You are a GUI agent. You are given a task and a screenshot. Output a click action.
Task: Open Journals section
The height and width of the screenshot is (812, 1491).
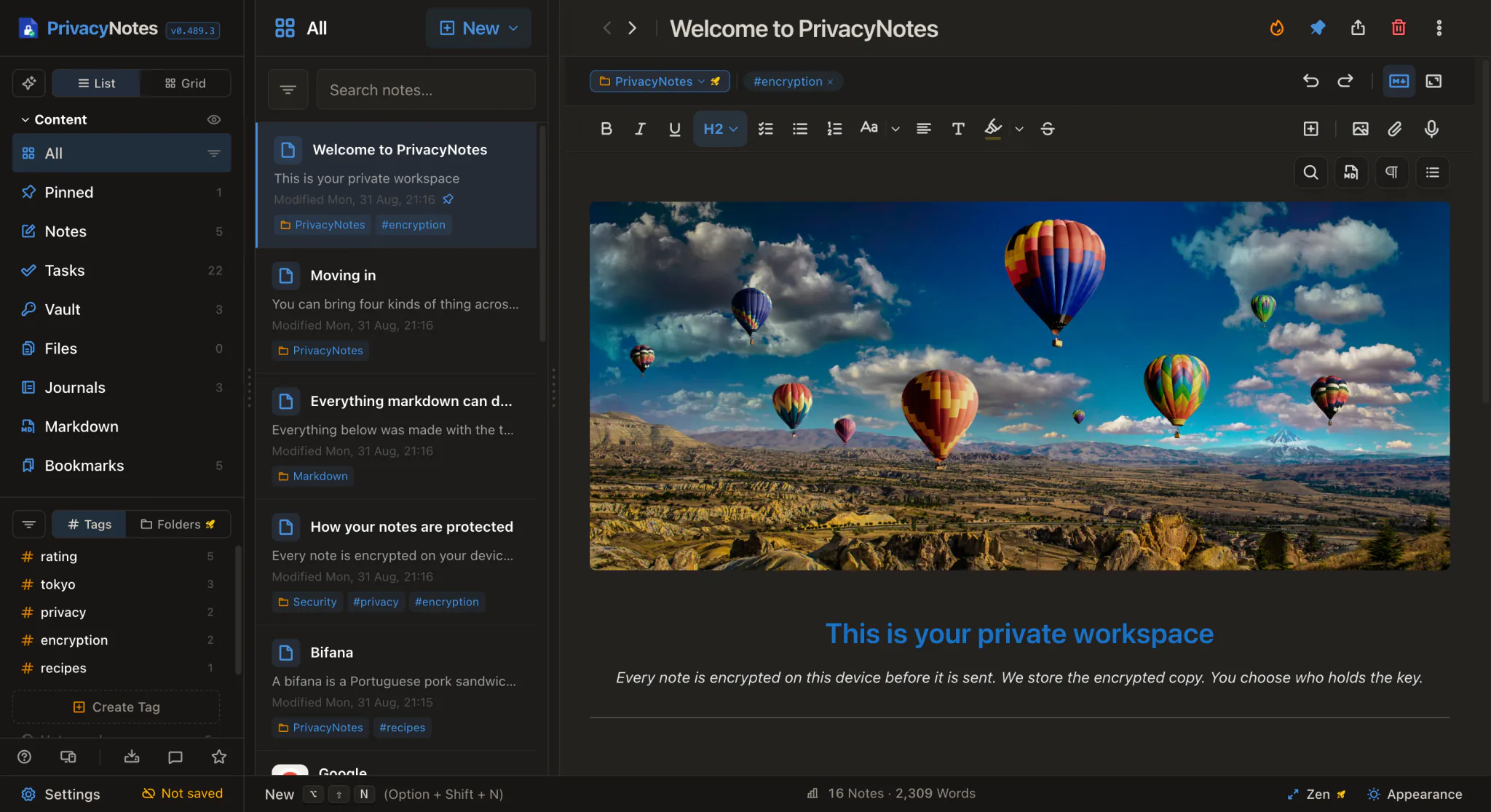pos(122,387)
